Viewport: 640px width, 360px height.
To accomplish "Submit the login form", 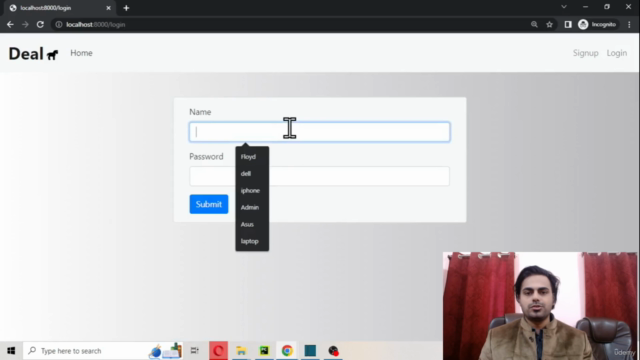I will pyautogui.click(x=209, y=204).
